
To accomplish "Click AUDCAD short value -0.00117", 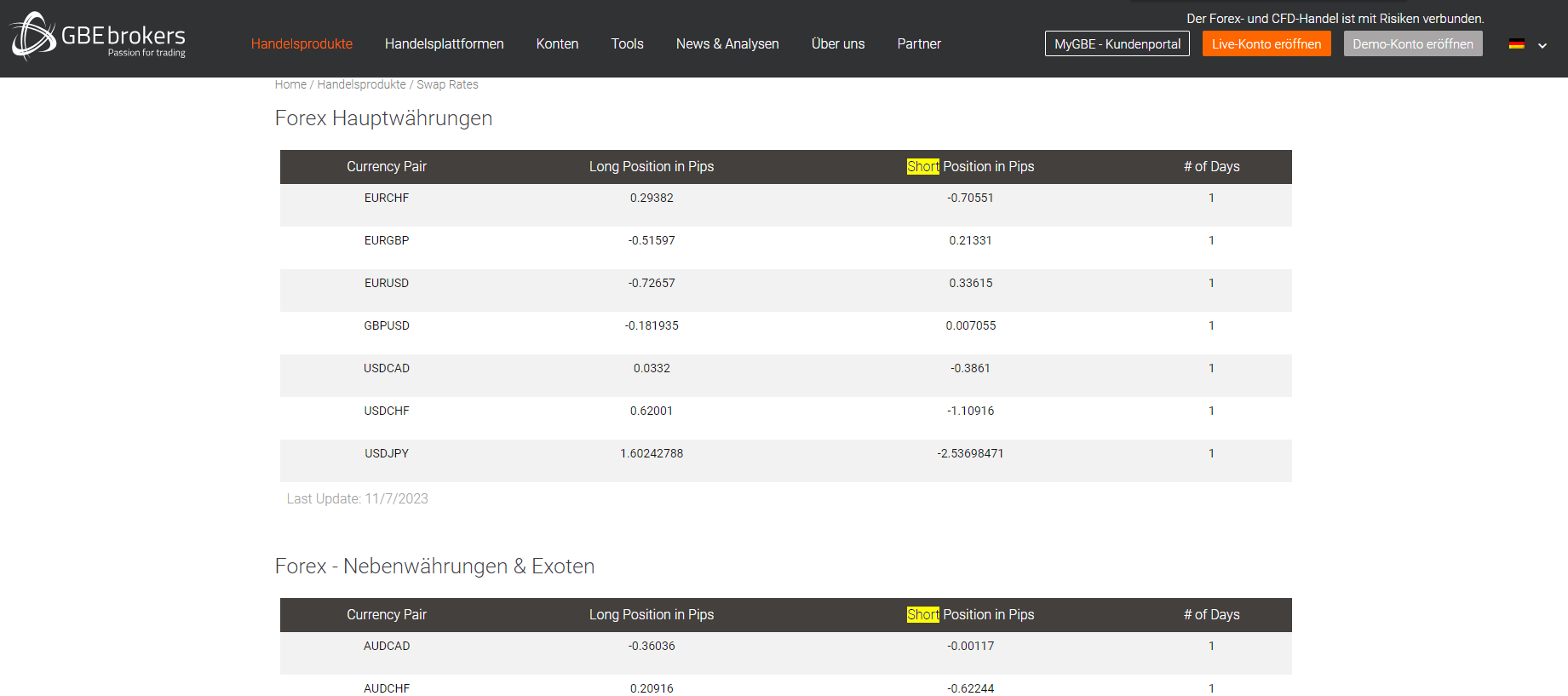I will pos(971,646).
